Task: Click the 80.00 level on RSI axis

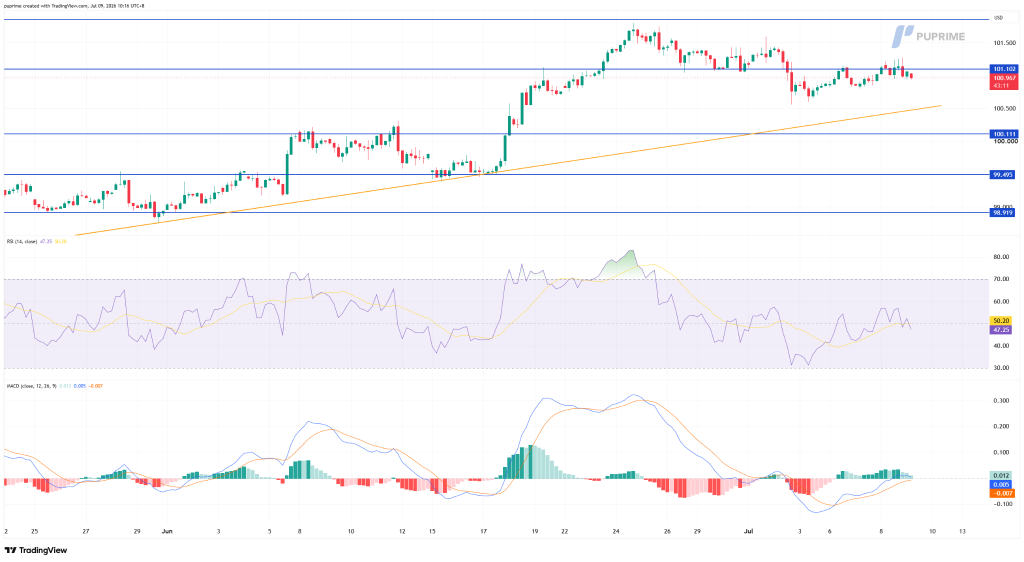Action: 1001,257
